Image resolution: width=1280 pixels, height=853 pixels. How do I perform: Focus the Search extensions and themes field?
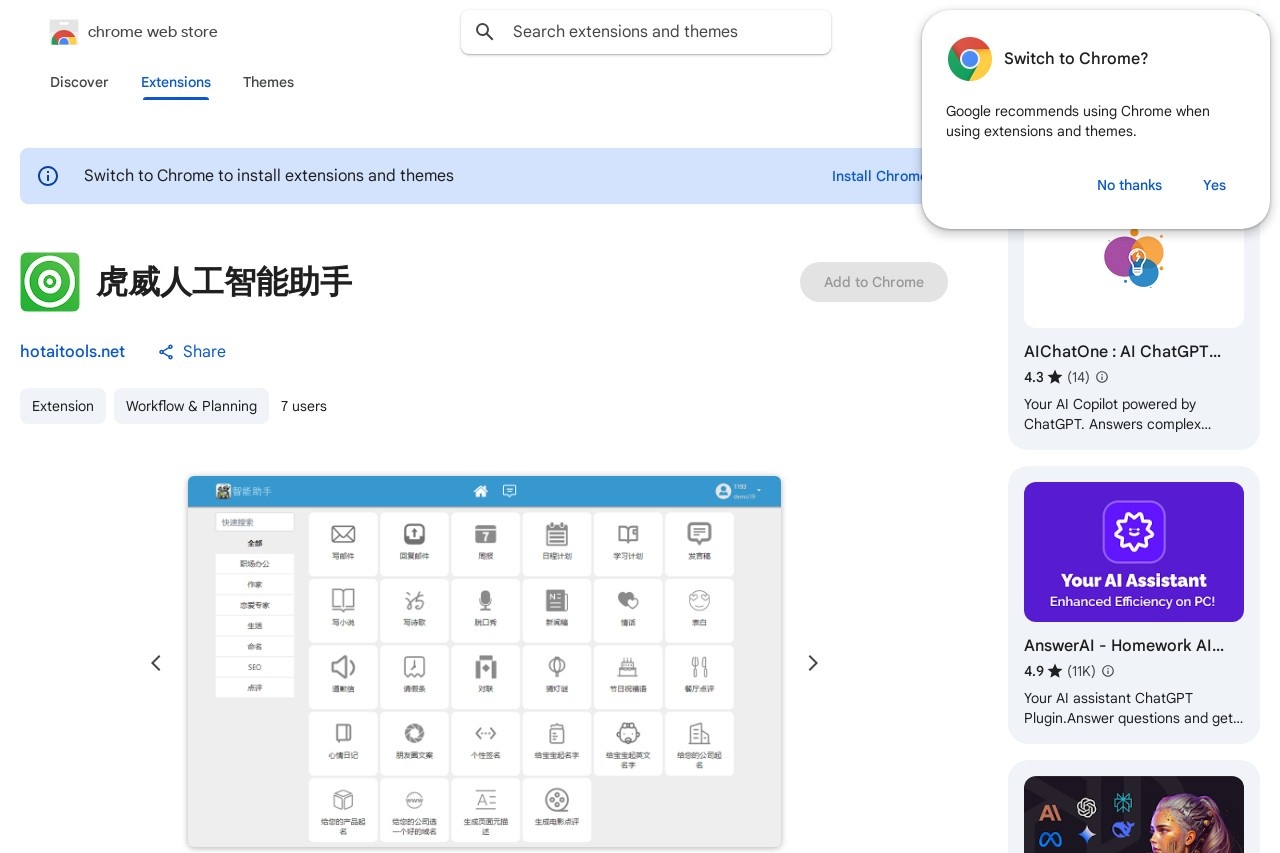[x=646, y=32]
